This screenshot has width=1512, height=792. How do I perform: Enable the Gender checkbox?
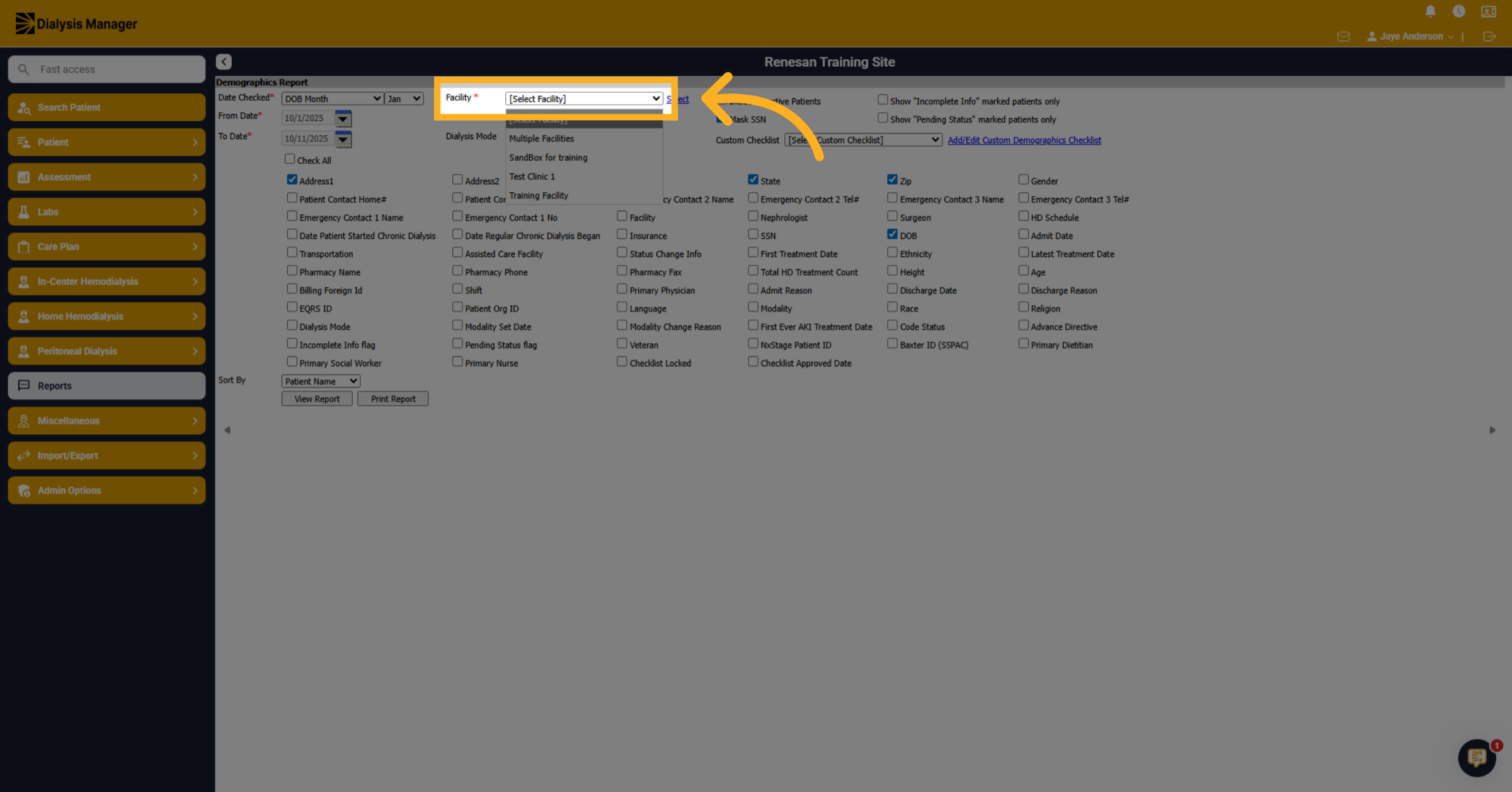click(1024, 180)
